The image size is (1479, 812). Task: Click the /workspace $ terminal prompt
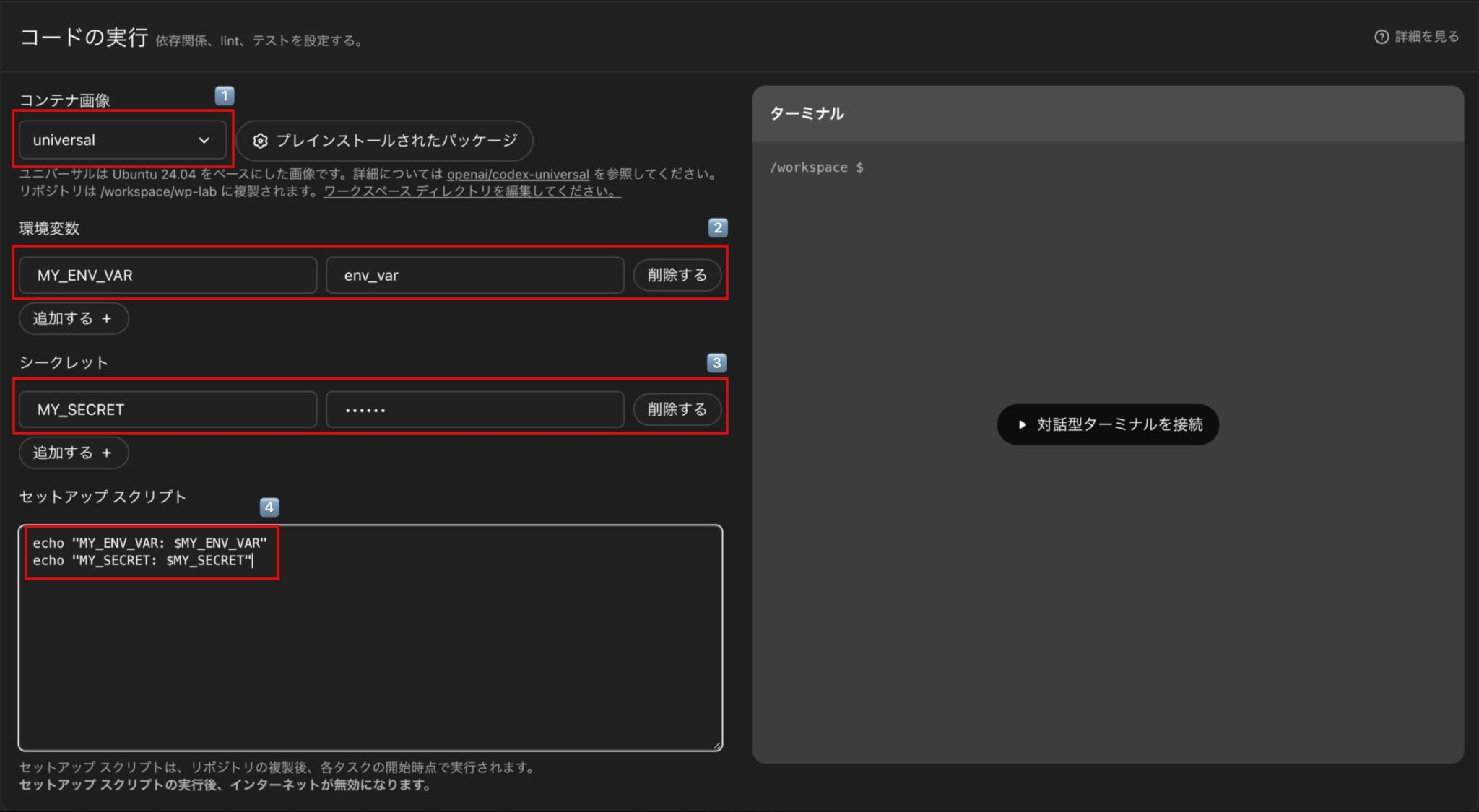(816, 167)
